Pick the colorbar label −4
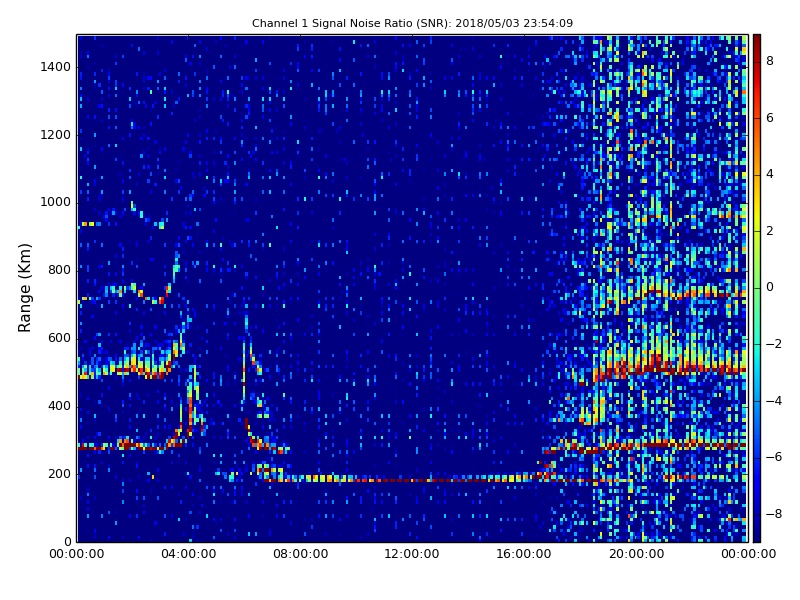 tap(772, 400)
